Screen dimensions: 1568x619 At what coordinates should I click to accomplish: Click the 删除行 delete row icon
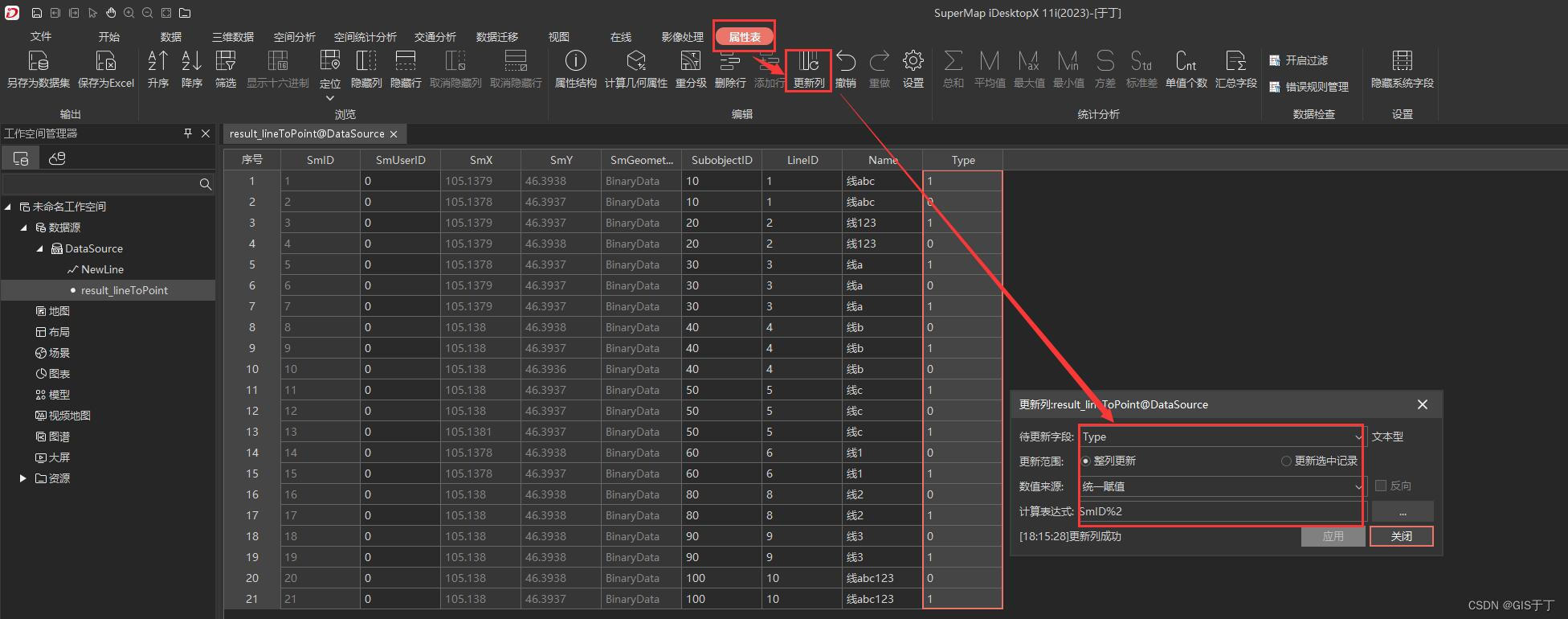coord(730,68)
